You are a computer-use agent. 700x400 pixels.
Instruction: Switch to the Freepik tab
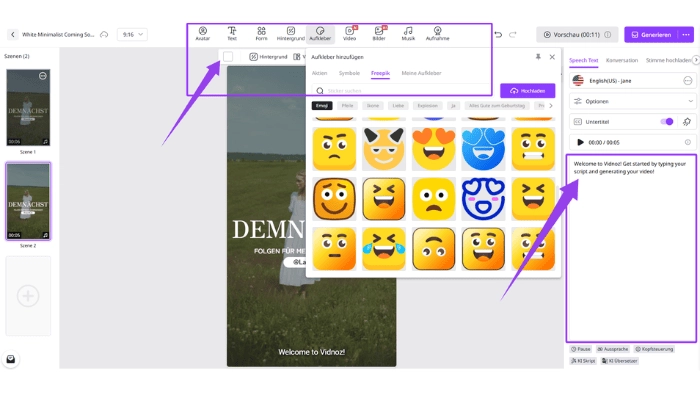point(380,73)
